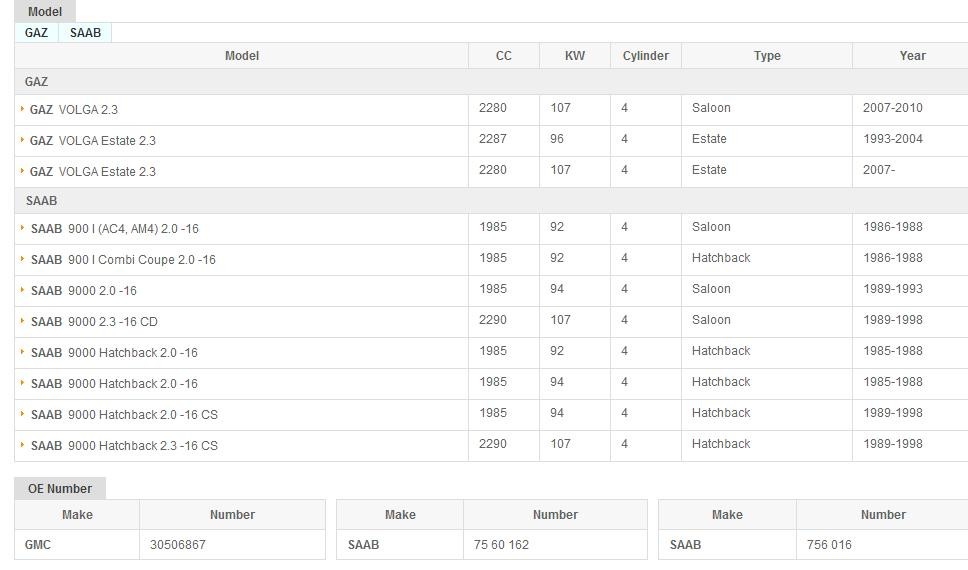Viewport: 968px width, 570px height.
Task: Switch to the SAAB tab
Action: tap(85, 33)
